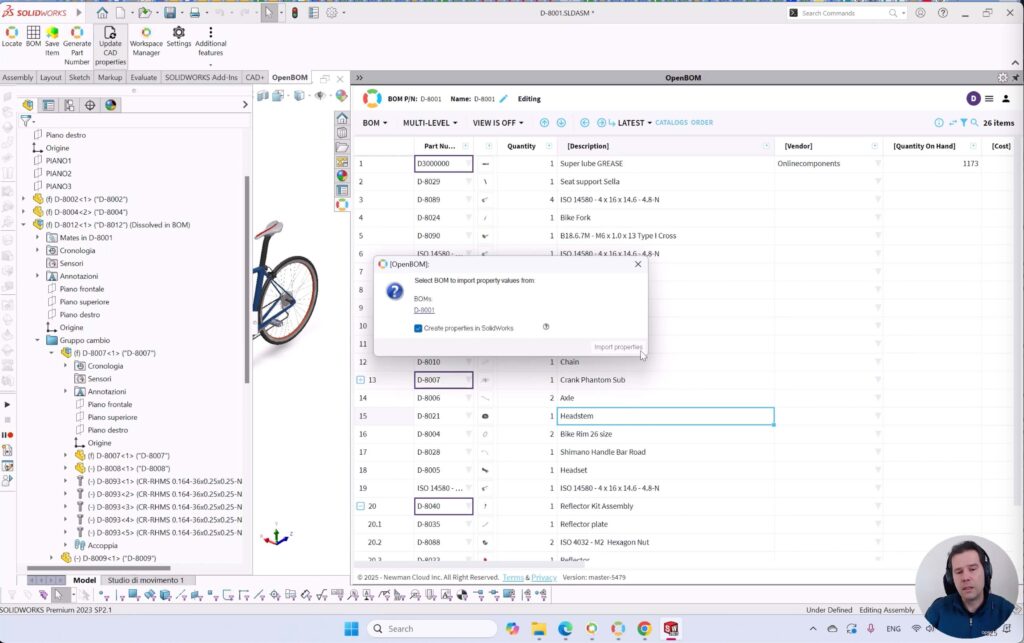Image resolution: width=1024 pixels, height=643 pixels.
Task: Open the MULTI-LEVEL dropdown
Action: coord(430,123)
